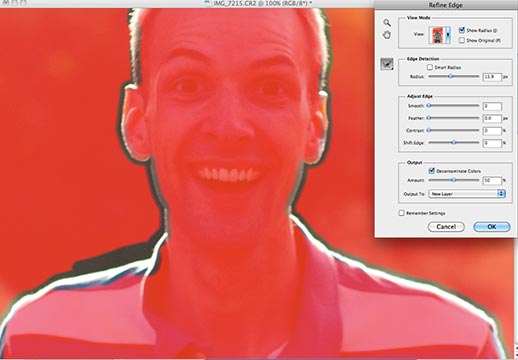Enable Show Original checkbox
This screenshot has height=360, width=518.
point(462,40)
